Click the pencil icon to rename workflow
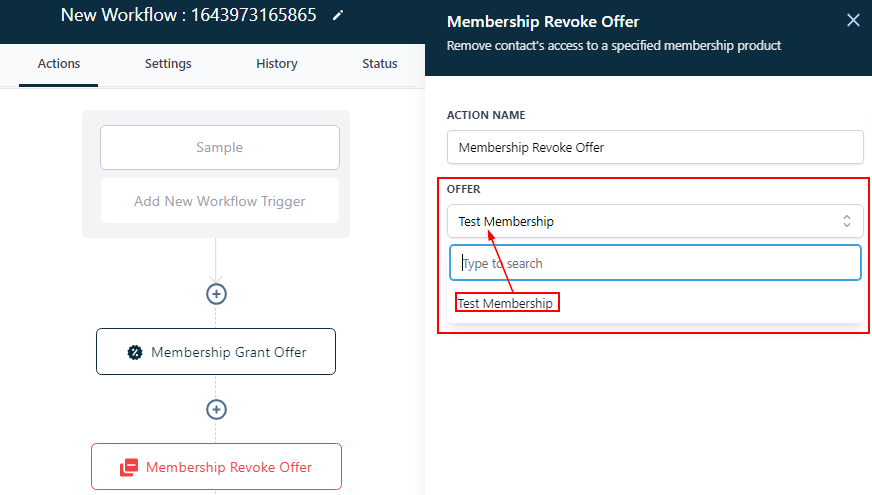872x495 pixels. (338, 16)
